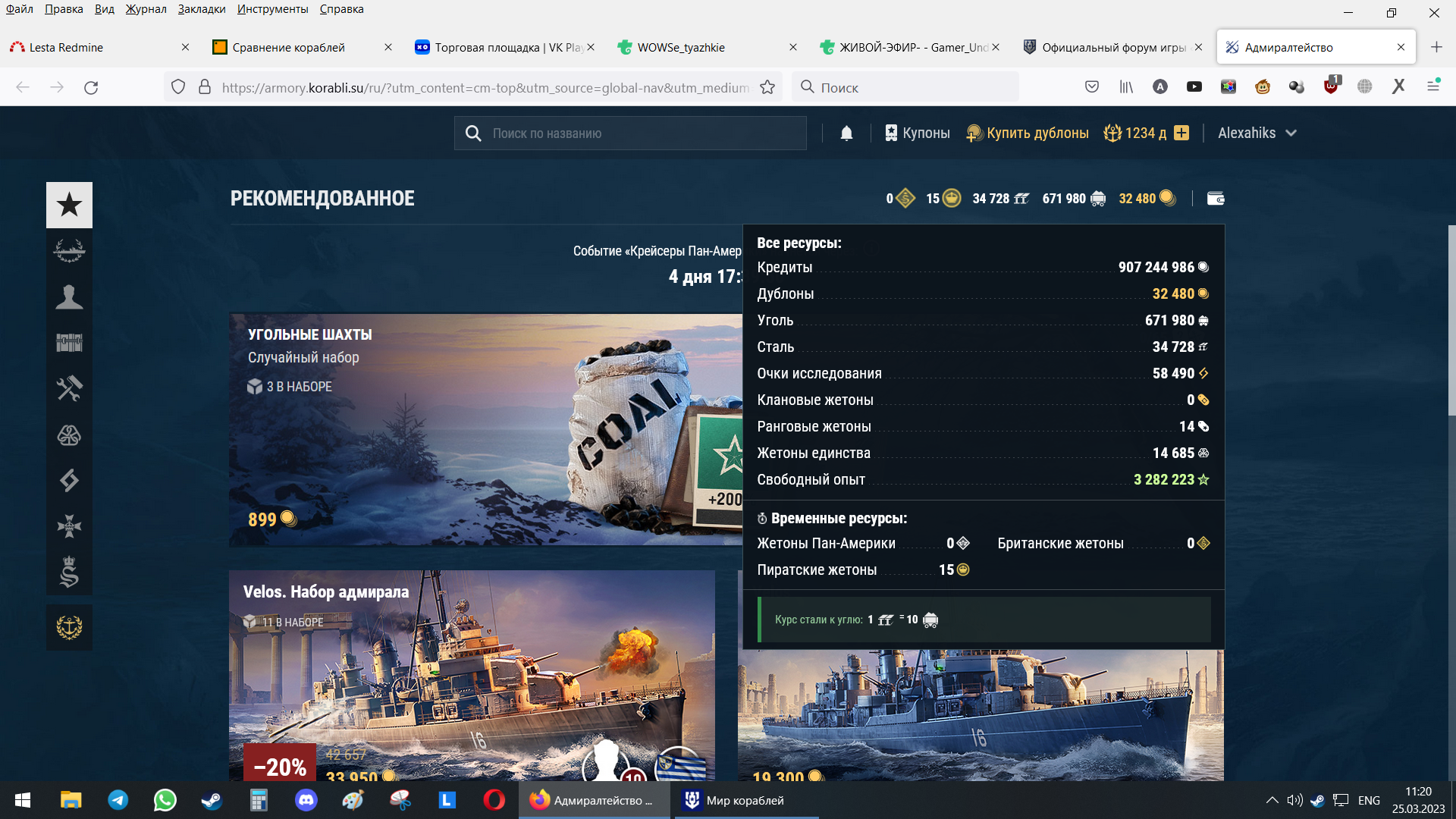Viewport: 1456px width, 819px height.
Task: Bookmark page with the star icon
Action: (x=767, y=87)
